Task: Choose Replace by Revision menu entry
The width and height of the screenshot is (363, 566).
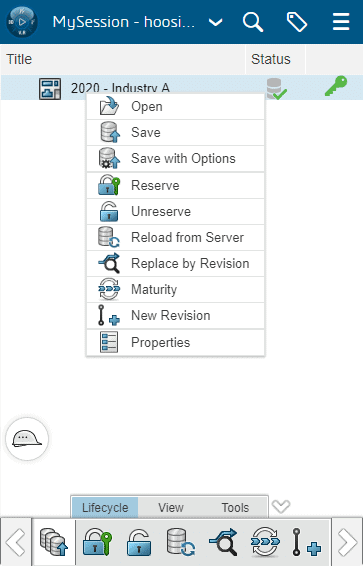Action: click(x=175, y=264)
